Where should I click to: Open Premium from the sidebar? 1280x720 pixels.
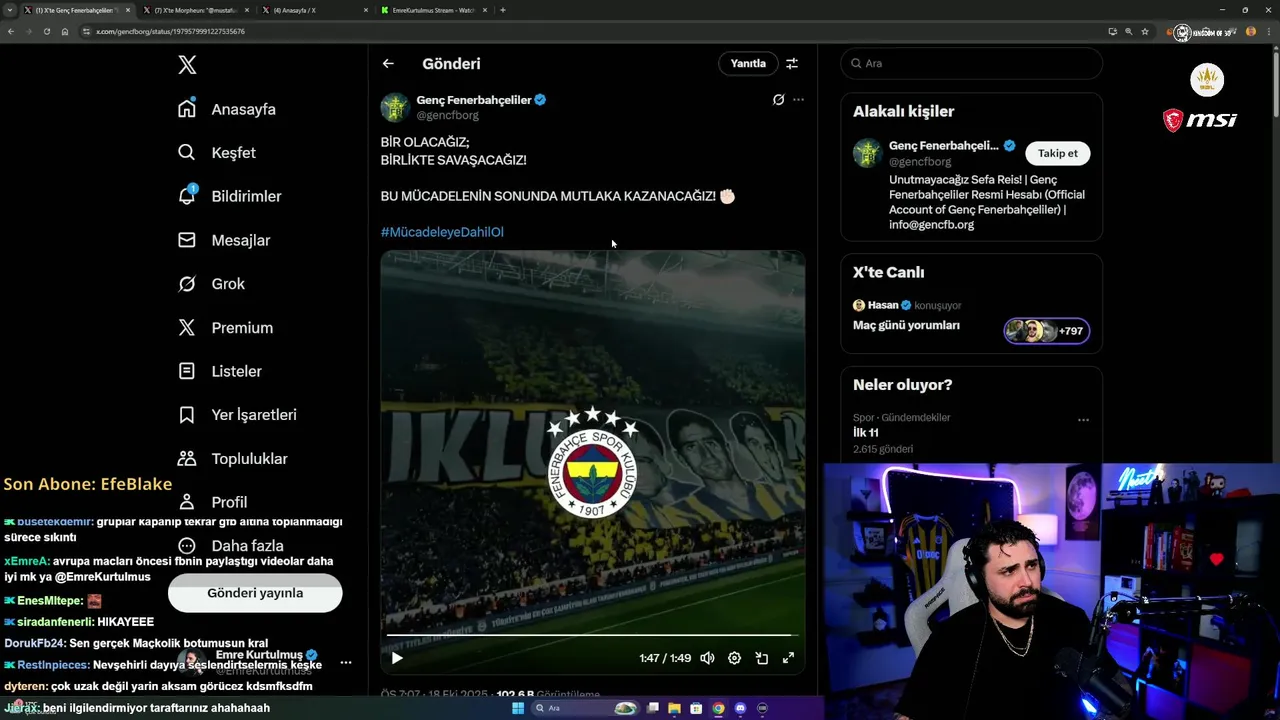[x=225, y=328]
